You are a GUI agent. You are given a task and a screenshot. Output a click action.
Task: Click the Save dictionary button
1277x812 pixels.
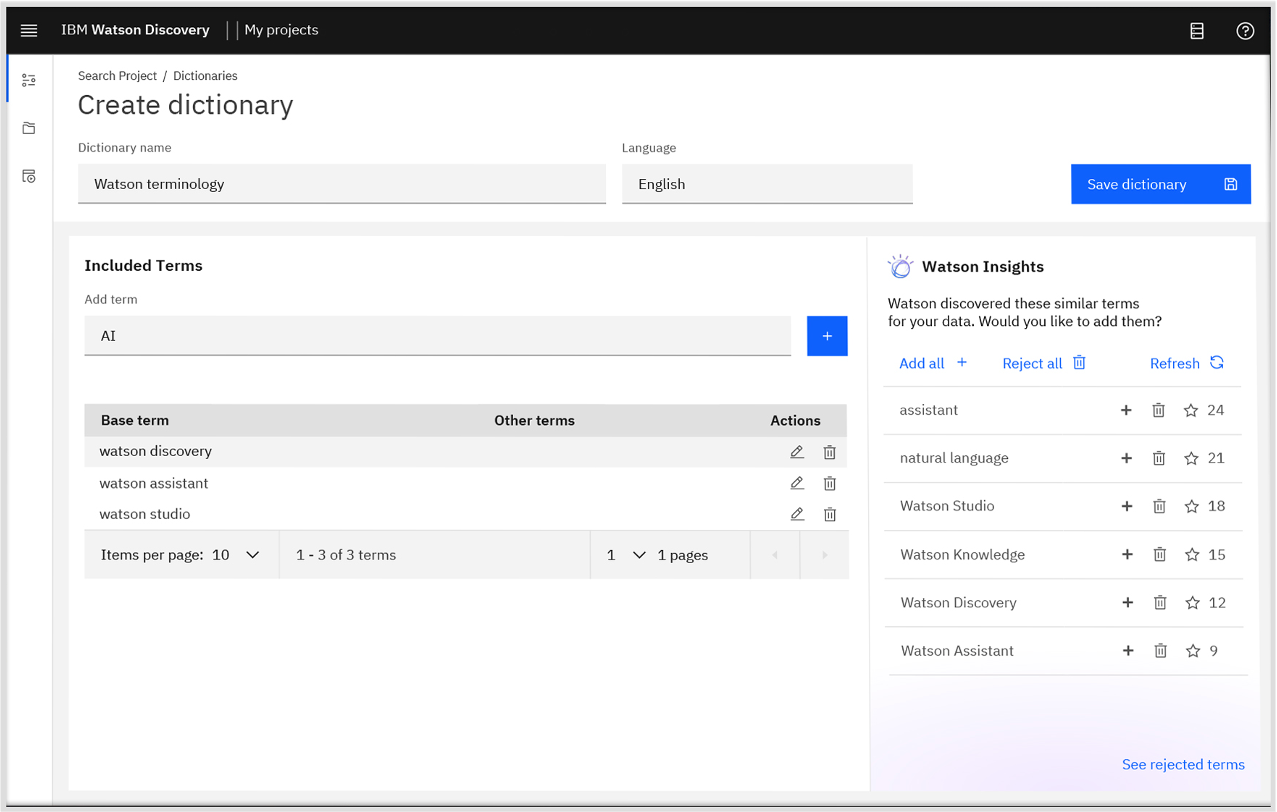1160,184
